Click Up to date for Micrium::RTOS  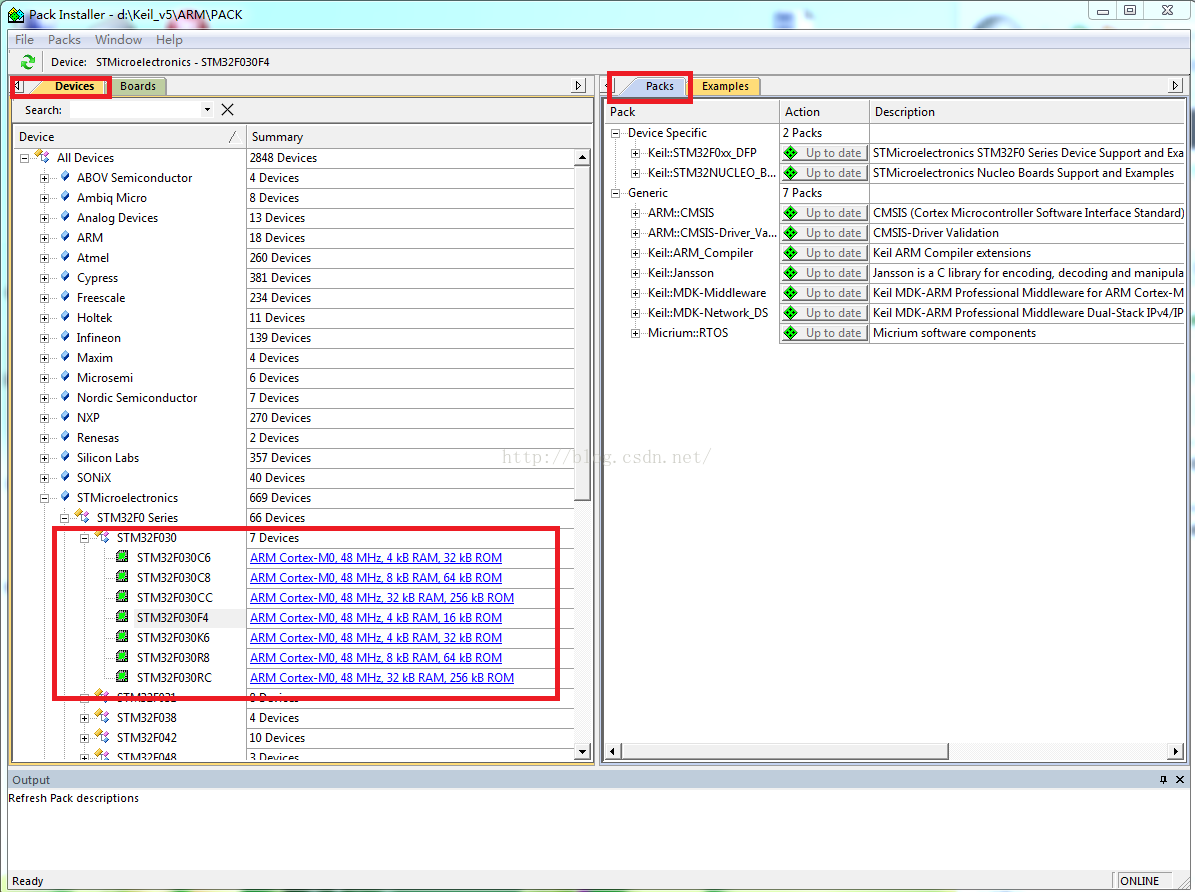coord(825,333)
